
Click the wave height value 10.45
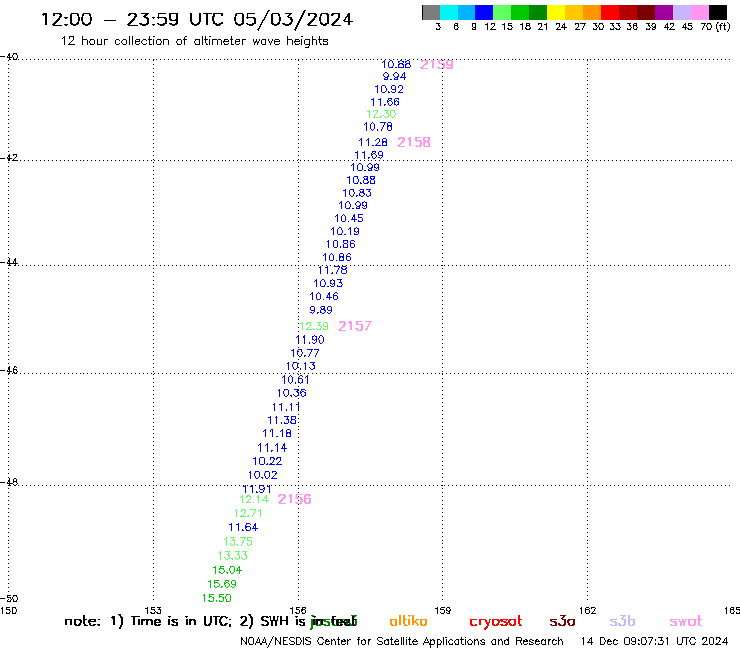(349, 218)
